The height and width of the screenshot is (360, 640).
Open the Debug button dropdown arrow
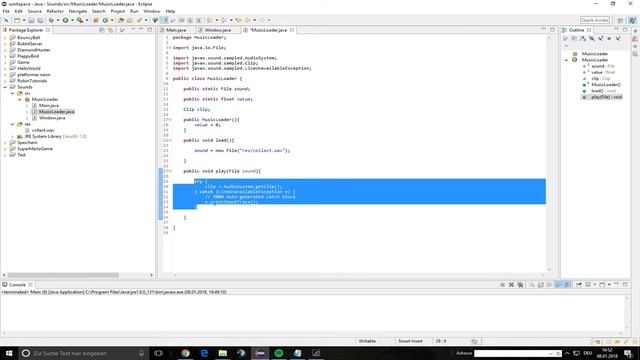point(58,20)
